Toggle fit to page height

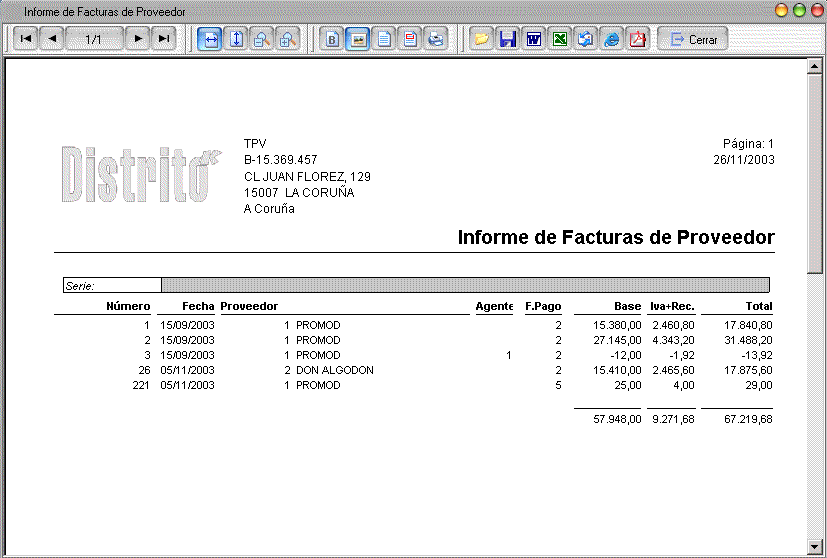(x=236, y=39)
